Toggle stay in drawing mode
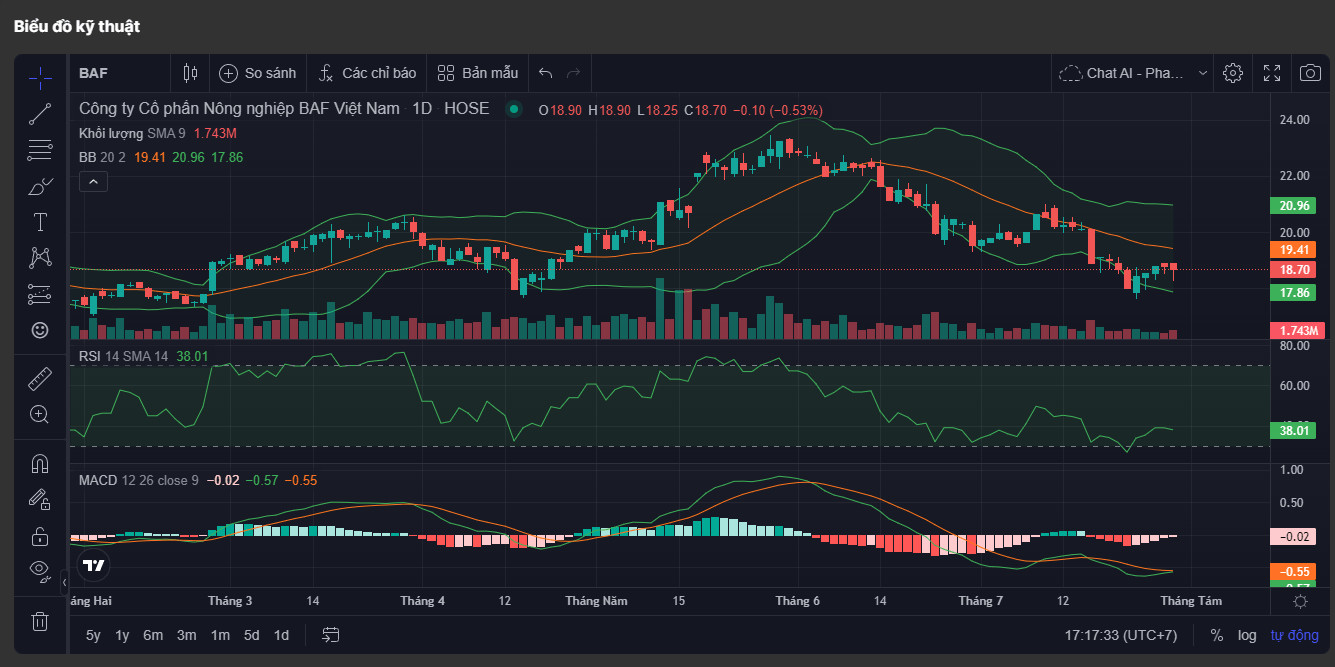 [x=40, y=499]
